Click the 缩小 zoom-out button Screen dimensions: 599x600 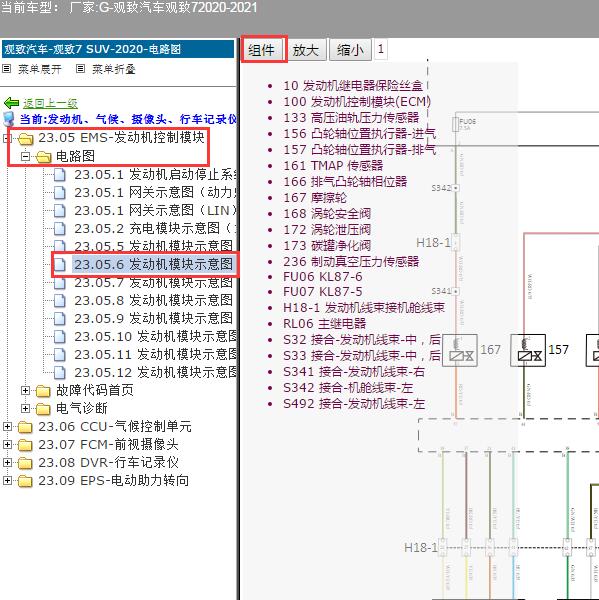pos(350,50)
